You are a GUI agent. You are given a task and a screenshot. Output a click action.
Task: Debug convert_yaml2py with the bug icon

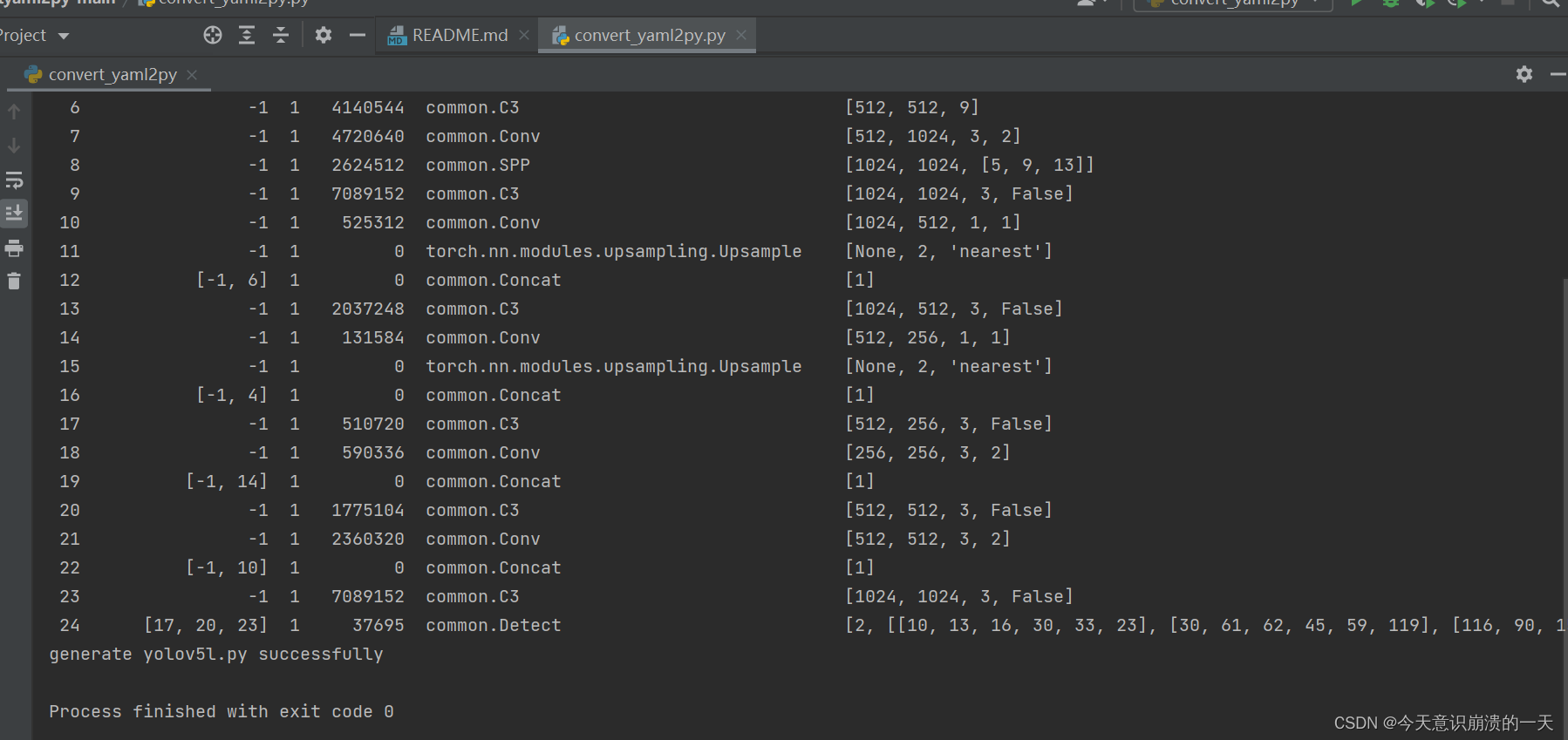pos(1391,3)
